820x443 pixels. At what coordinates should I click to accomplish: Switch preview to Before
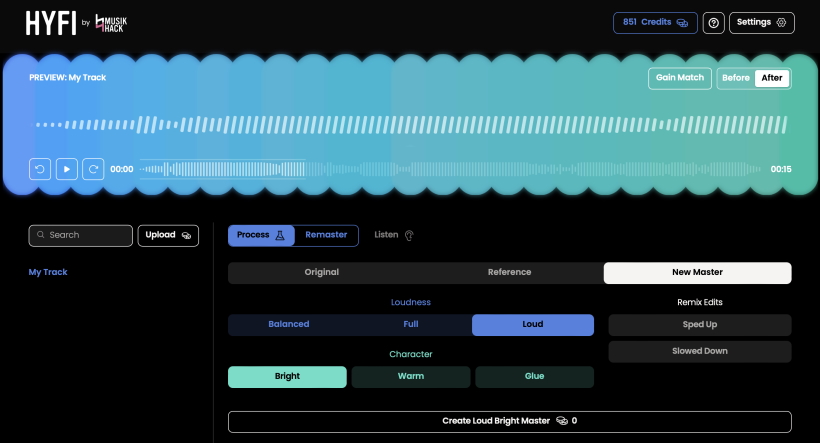tap(736, 78)
